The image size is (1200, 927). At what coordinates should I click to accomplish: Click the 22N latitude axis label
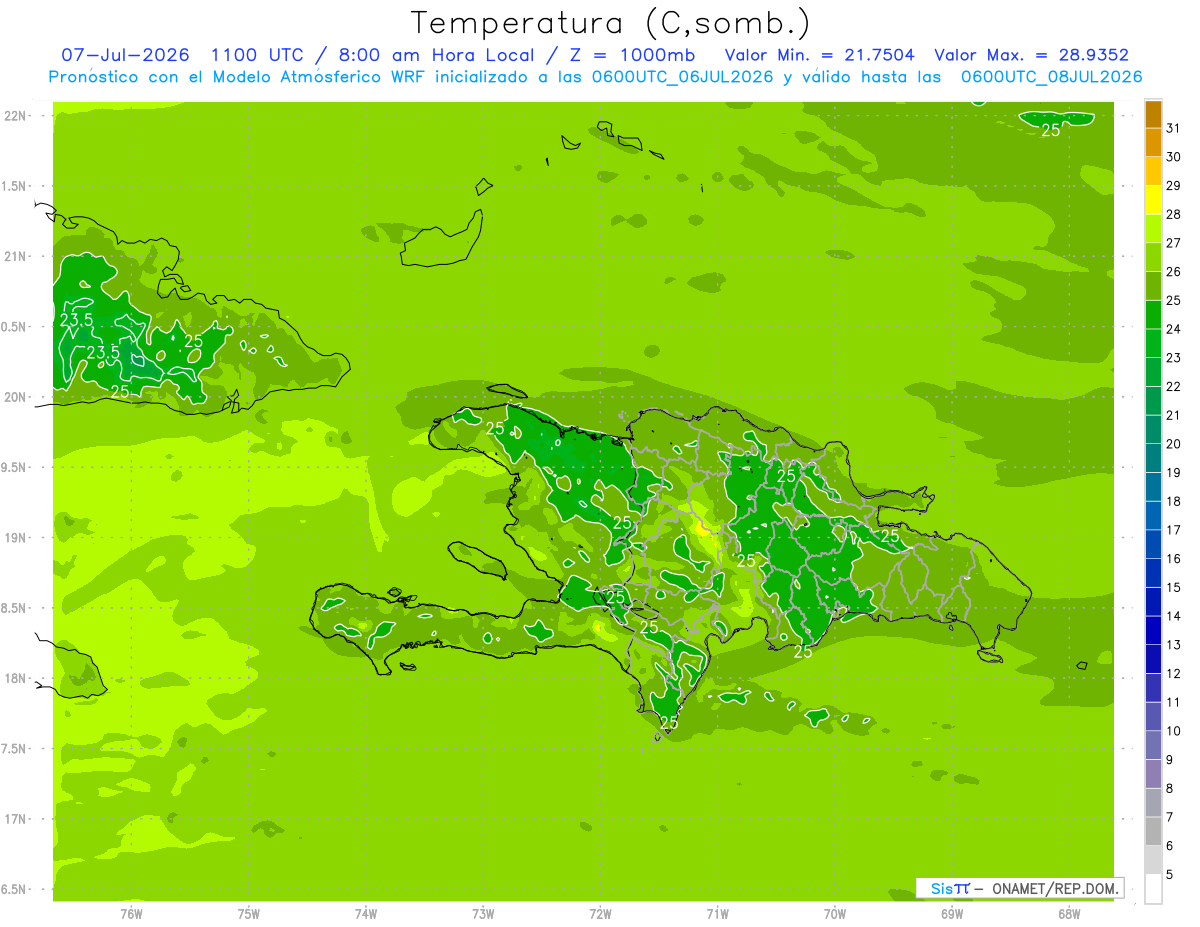(15, 116)
